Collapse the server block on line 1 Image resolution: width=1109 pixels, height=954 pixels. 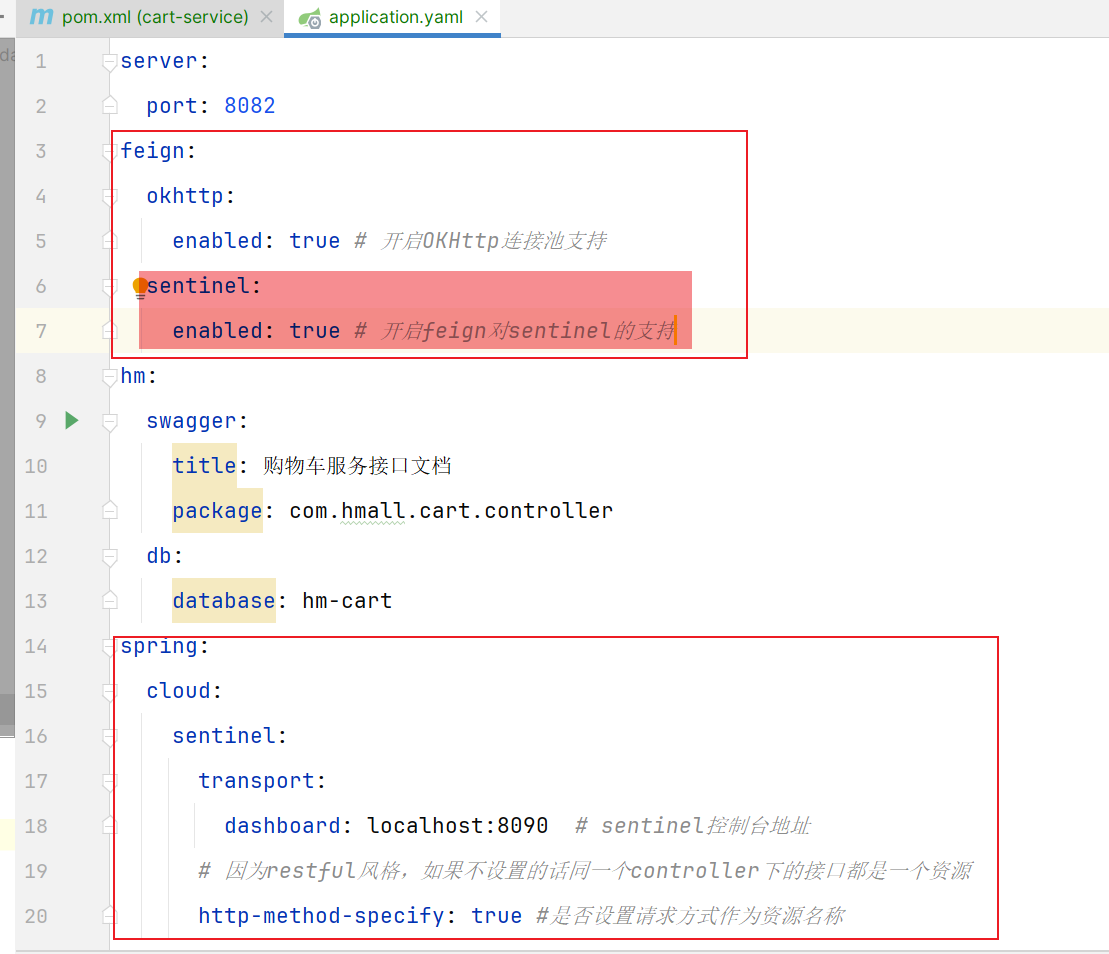[110, 62]
